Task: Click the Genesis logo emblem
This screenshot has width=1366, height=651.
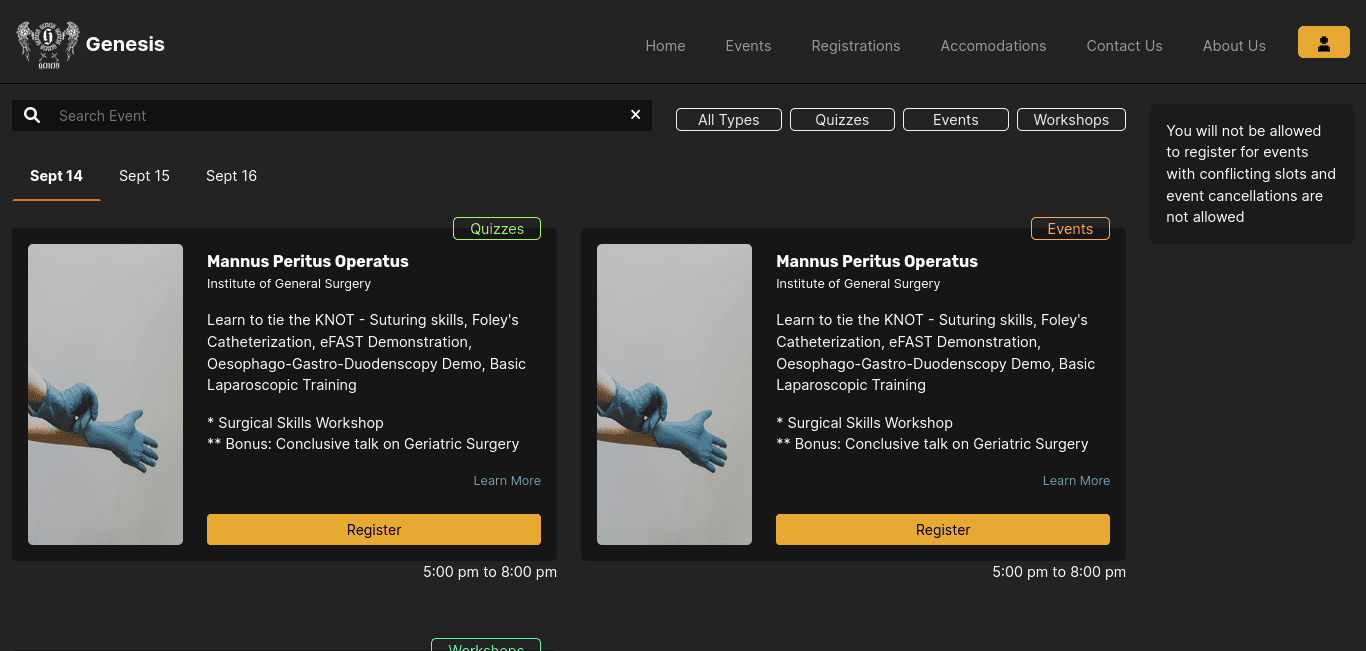Action: [x=47, y=45]
